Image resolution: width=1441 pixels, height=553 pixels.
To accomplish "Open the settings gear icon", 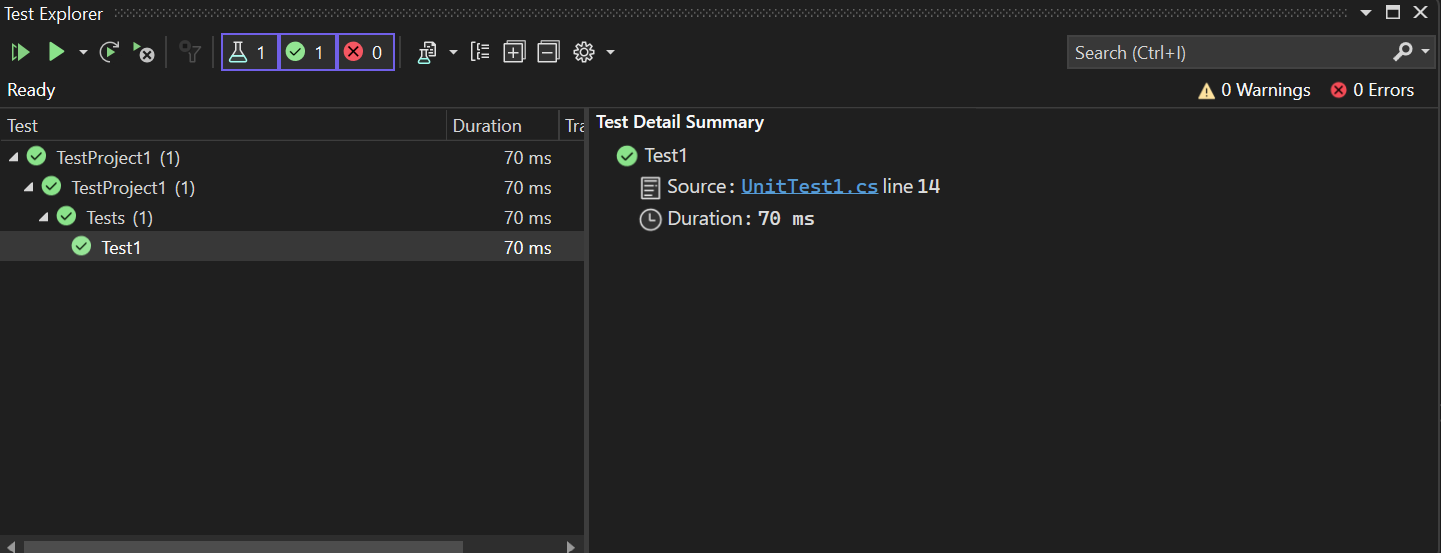I will pos(584,52).
